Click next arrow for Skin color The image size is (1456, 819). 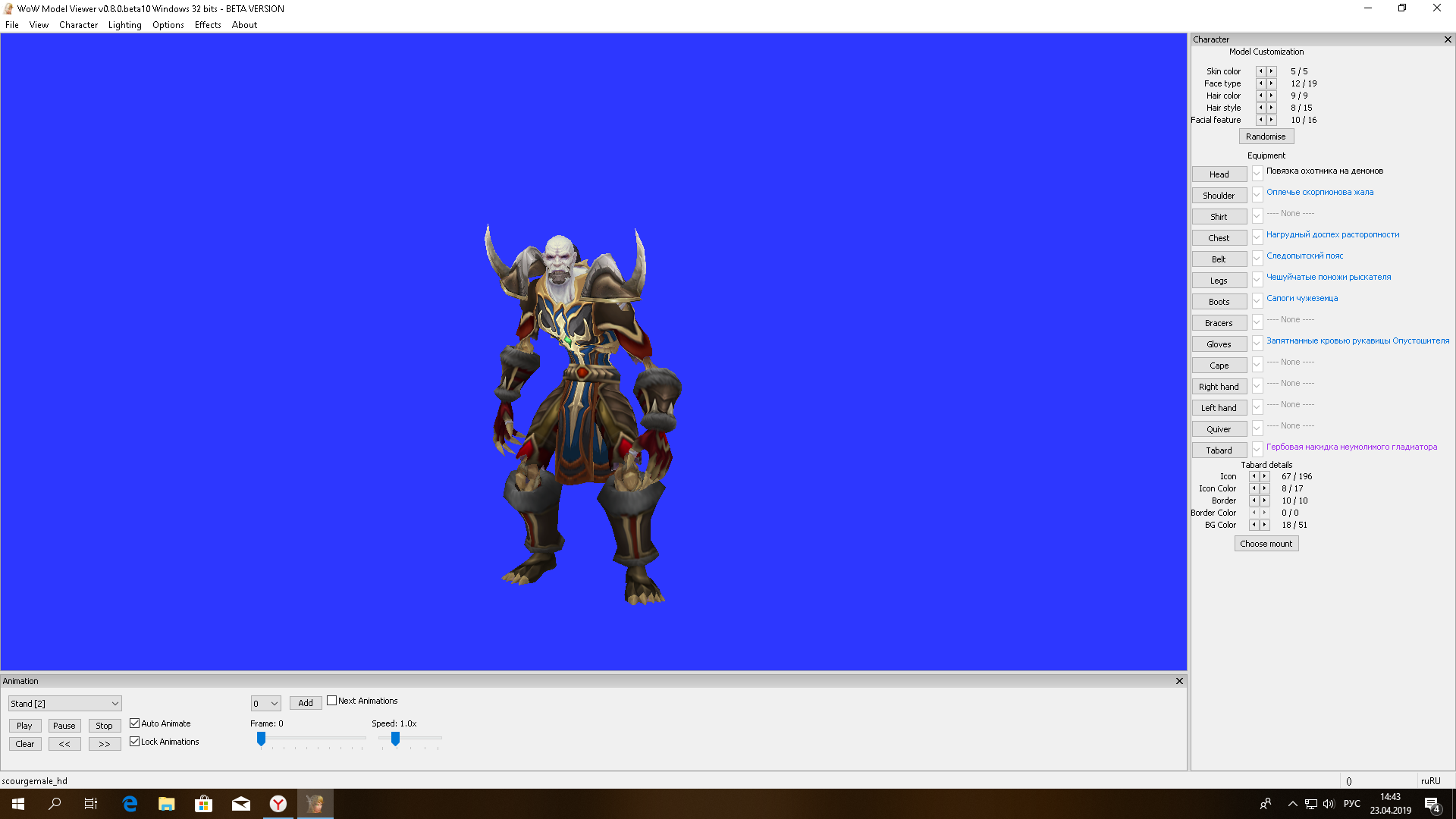coord(1272,71)
